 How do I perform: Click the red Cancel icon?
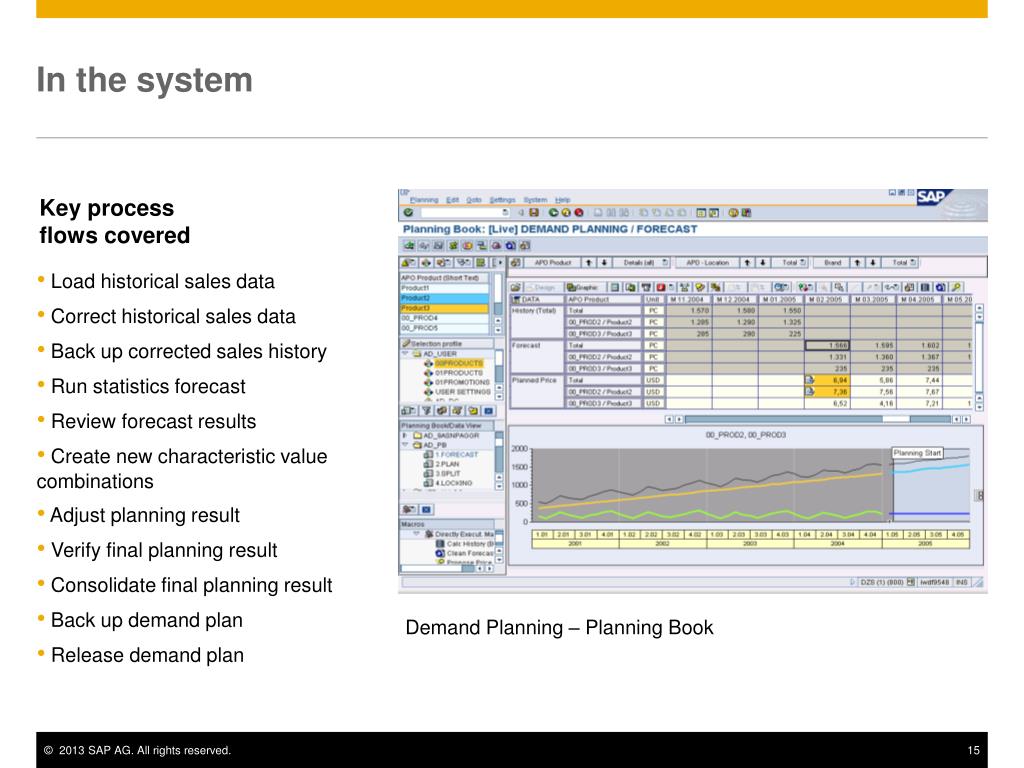point(579,212)
